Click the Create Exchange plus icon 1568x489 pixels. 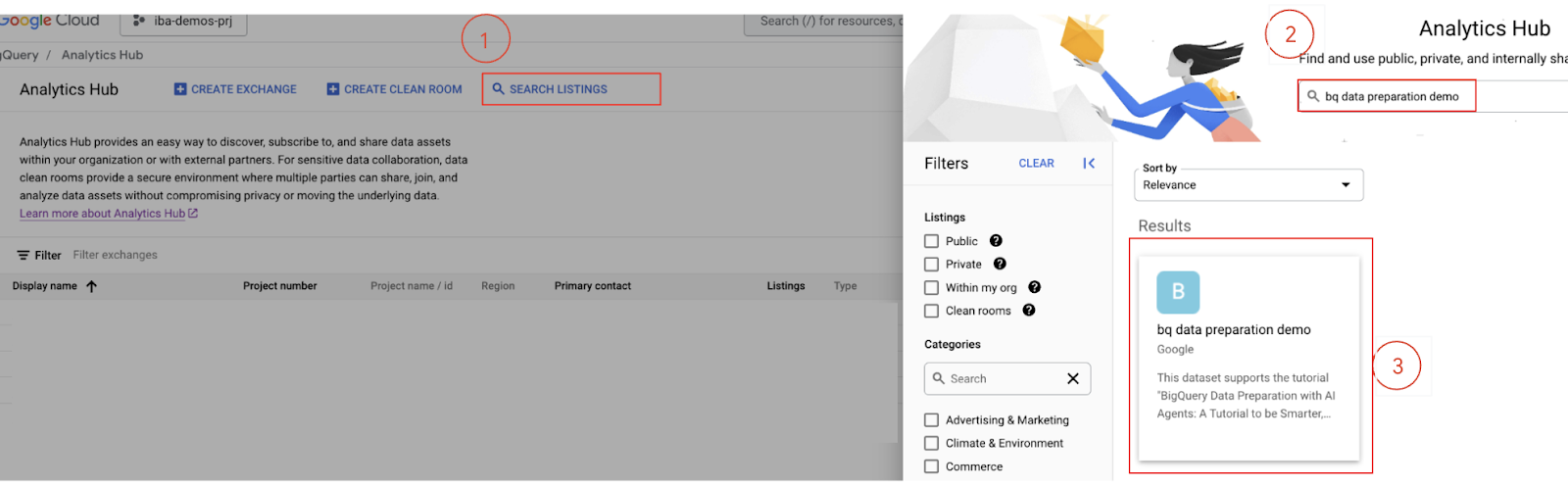click(180, 89)
